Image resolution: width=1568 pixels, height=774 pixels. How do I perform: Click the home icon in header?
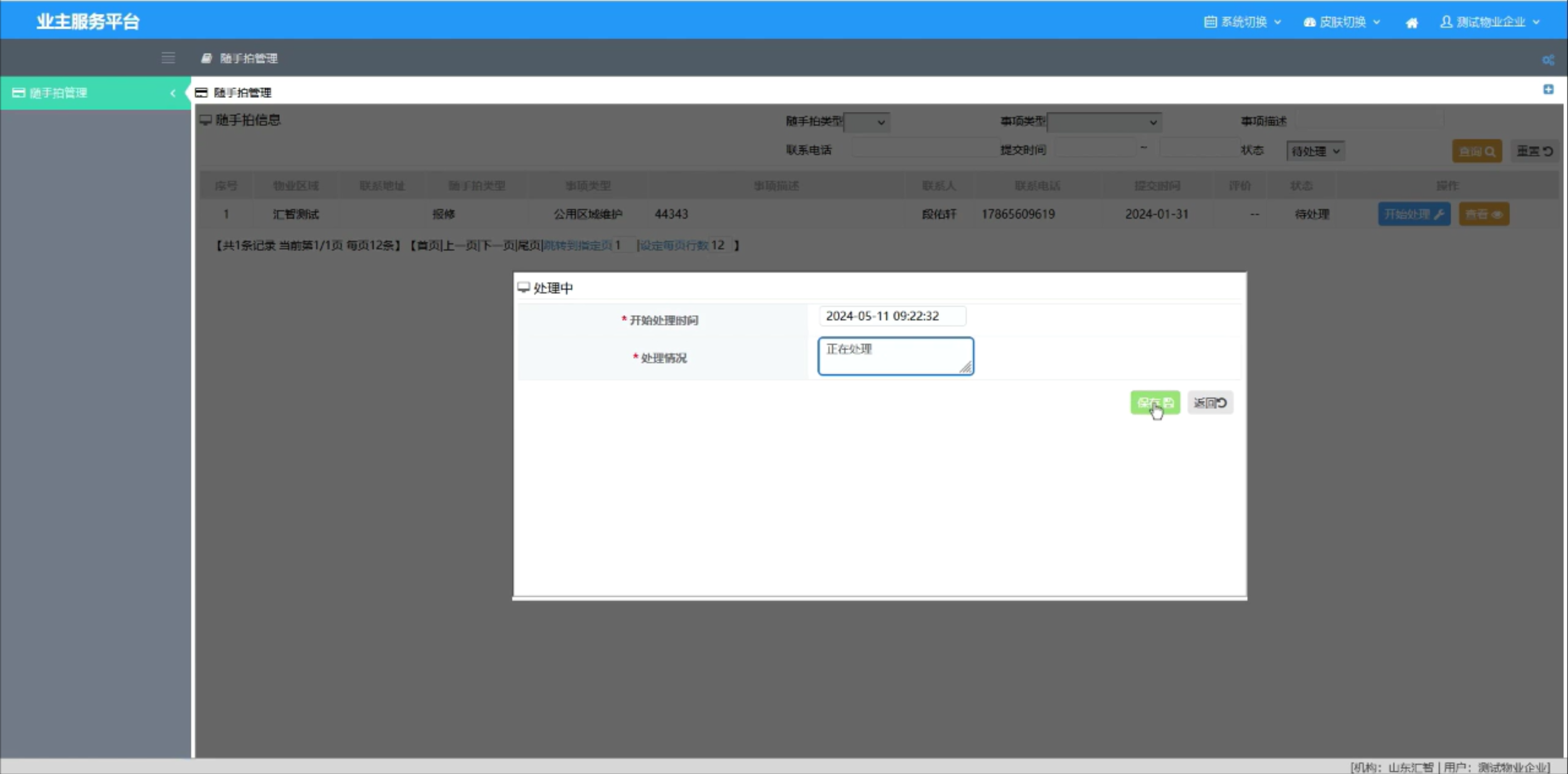pyautogui.click(x=1412, y=22)
